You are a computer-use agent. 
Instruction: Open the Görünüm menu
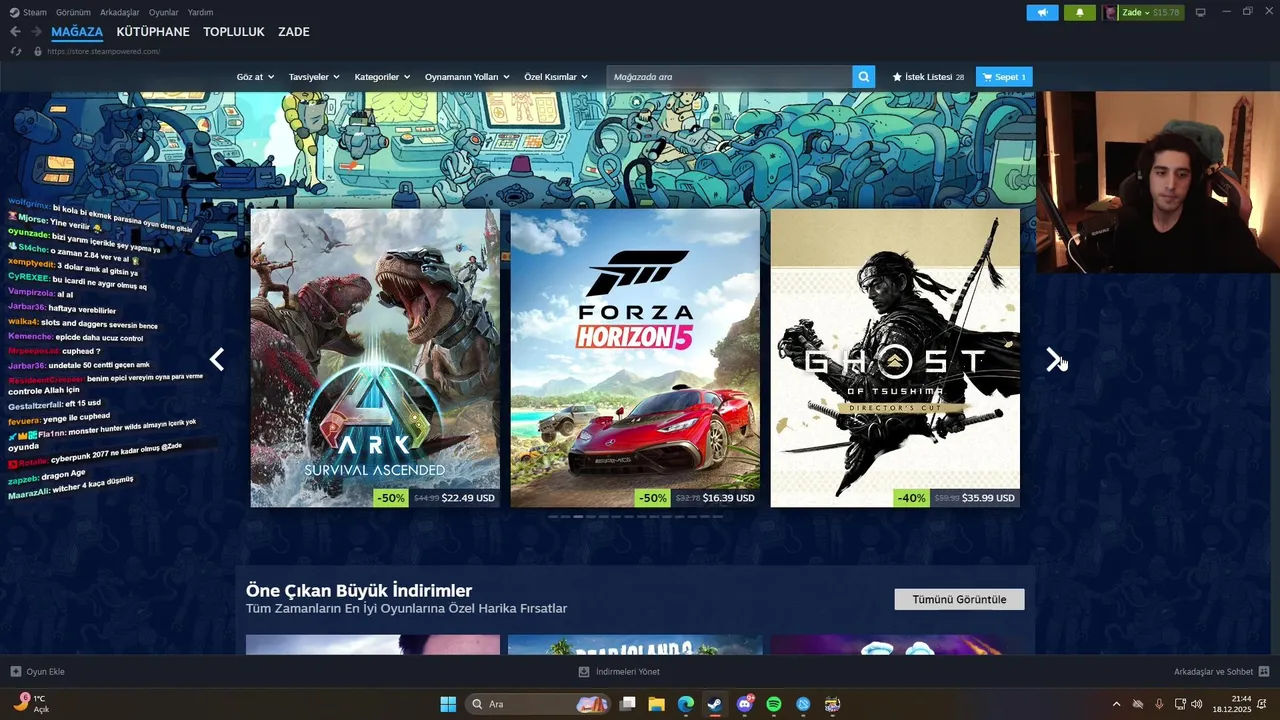pyautogui.click(x=73, y=12)
